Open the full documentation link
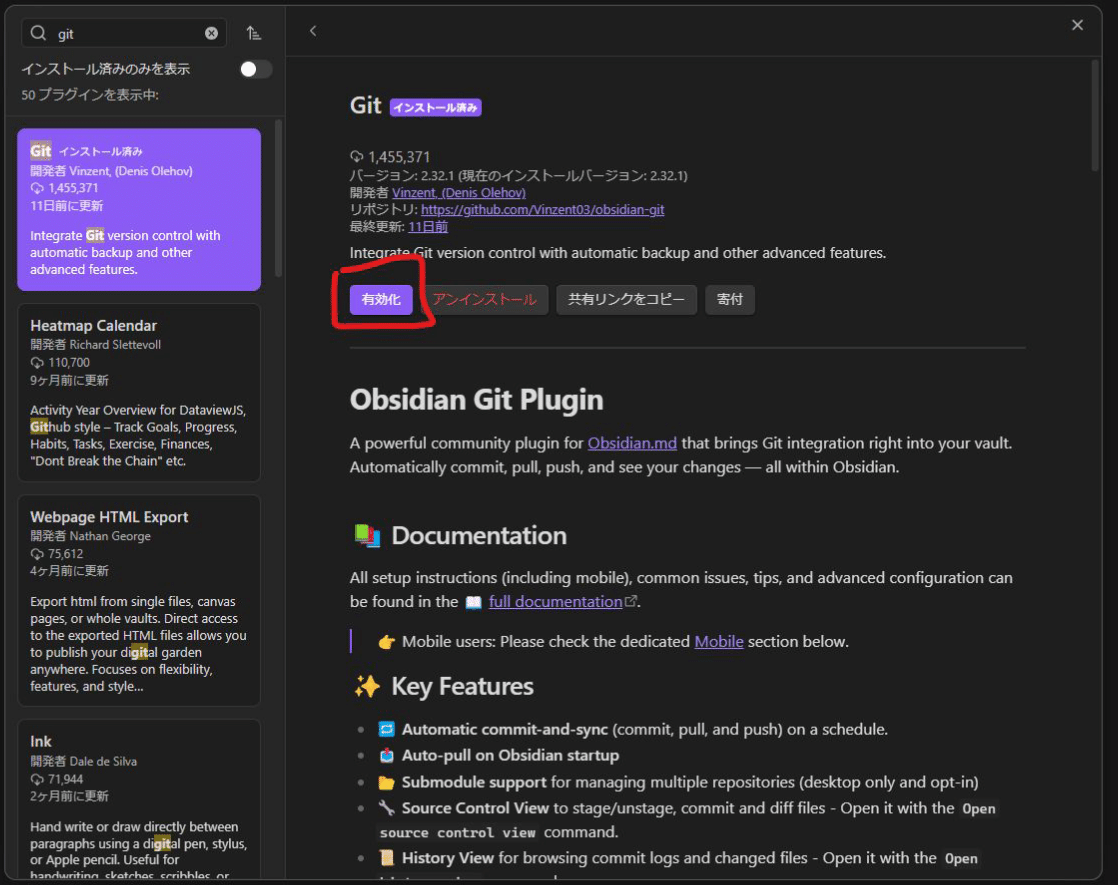This screenshot has width=1118, height=885. click(x=555, y=601)
